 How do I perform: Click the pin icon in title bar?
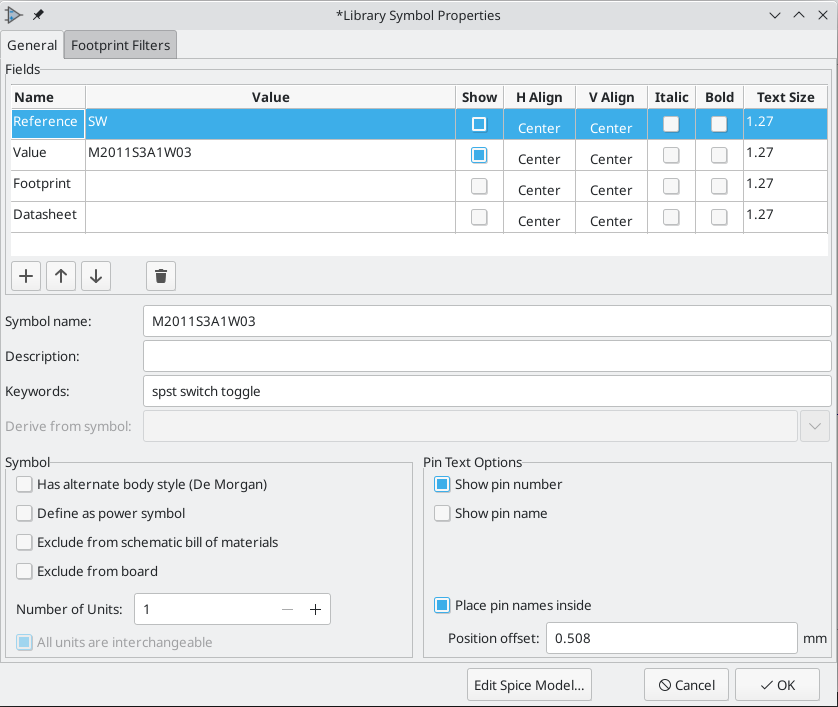[38, 15]
